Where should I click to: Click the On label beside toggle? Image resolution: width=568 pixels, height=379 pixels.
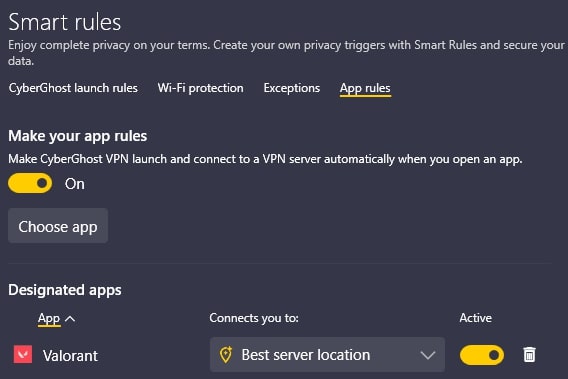[x=75, y=184]
